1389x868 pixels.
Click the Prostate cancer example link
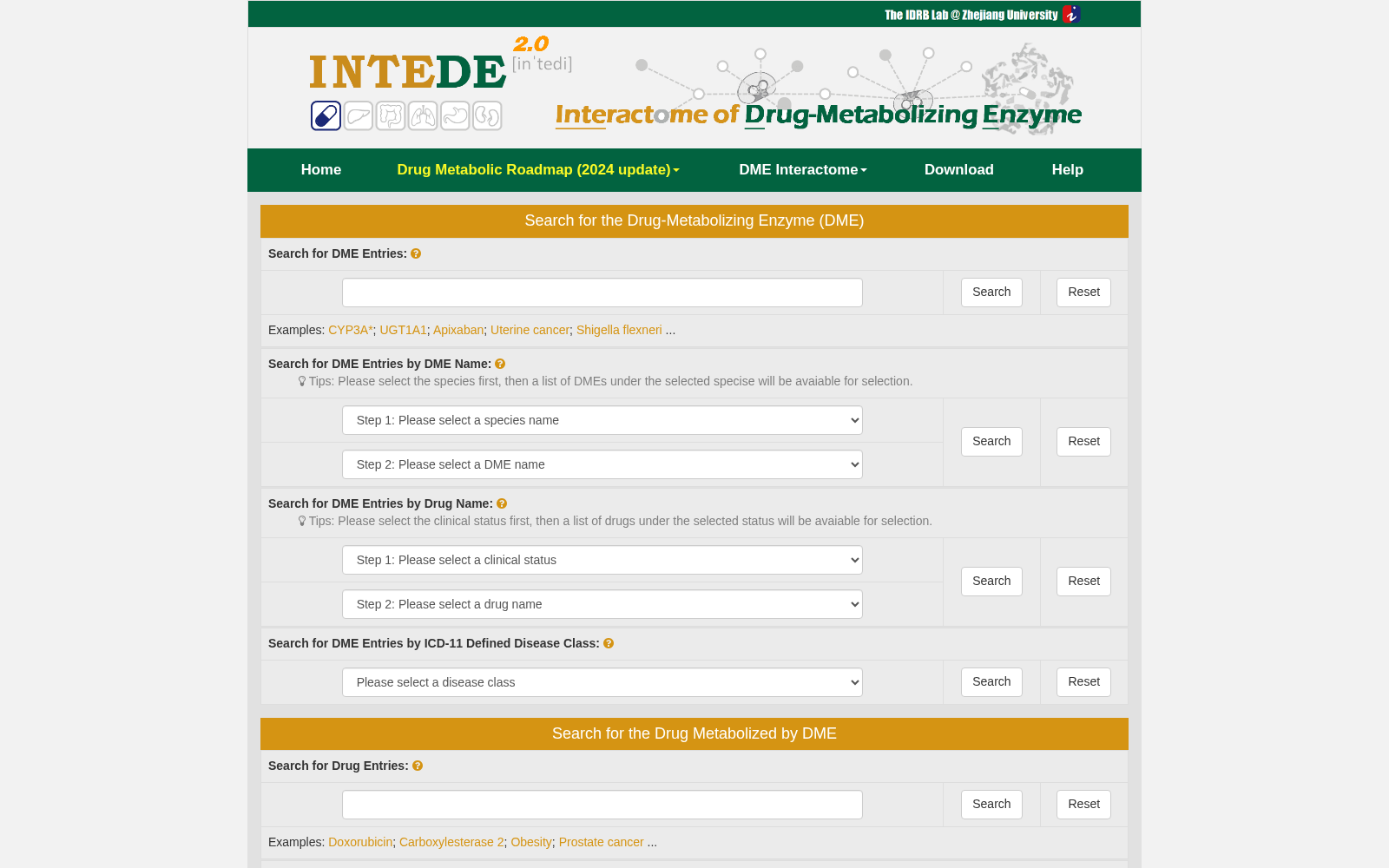(x=602, y=842)
